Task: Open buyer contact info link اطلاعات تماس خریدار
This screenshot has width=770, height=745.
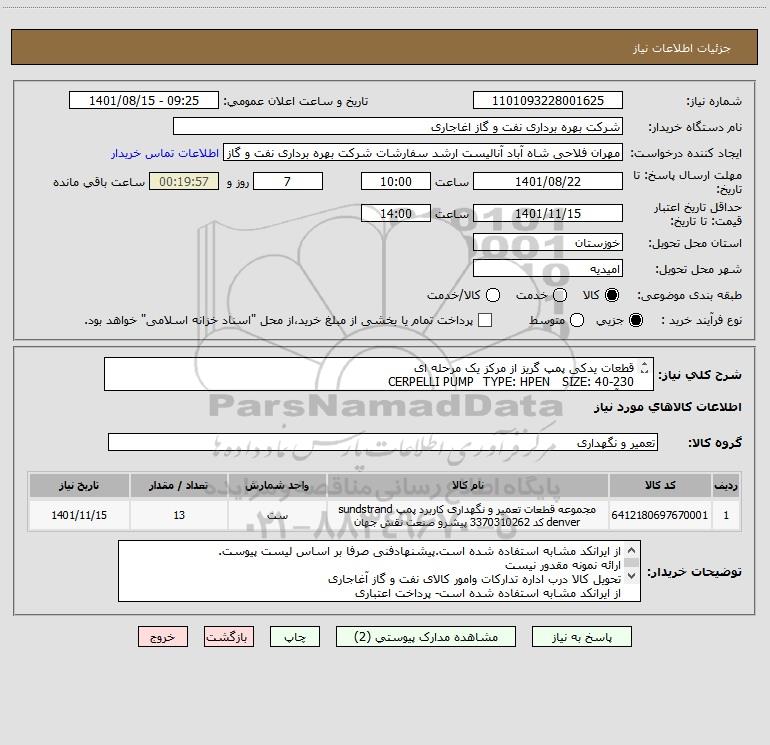Action: point(165,153)
